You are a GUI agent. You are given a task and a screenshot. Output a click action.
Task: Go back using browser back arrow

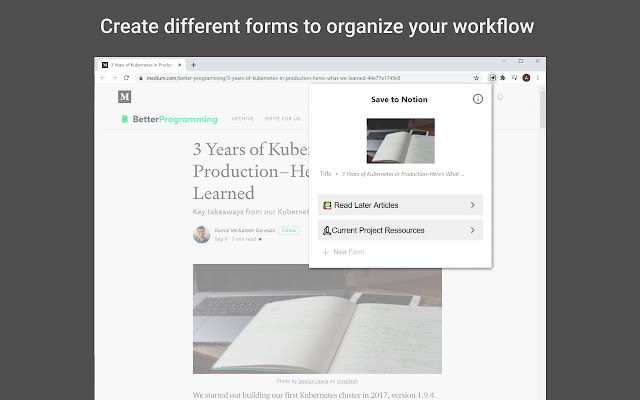(x=104, y=77)
